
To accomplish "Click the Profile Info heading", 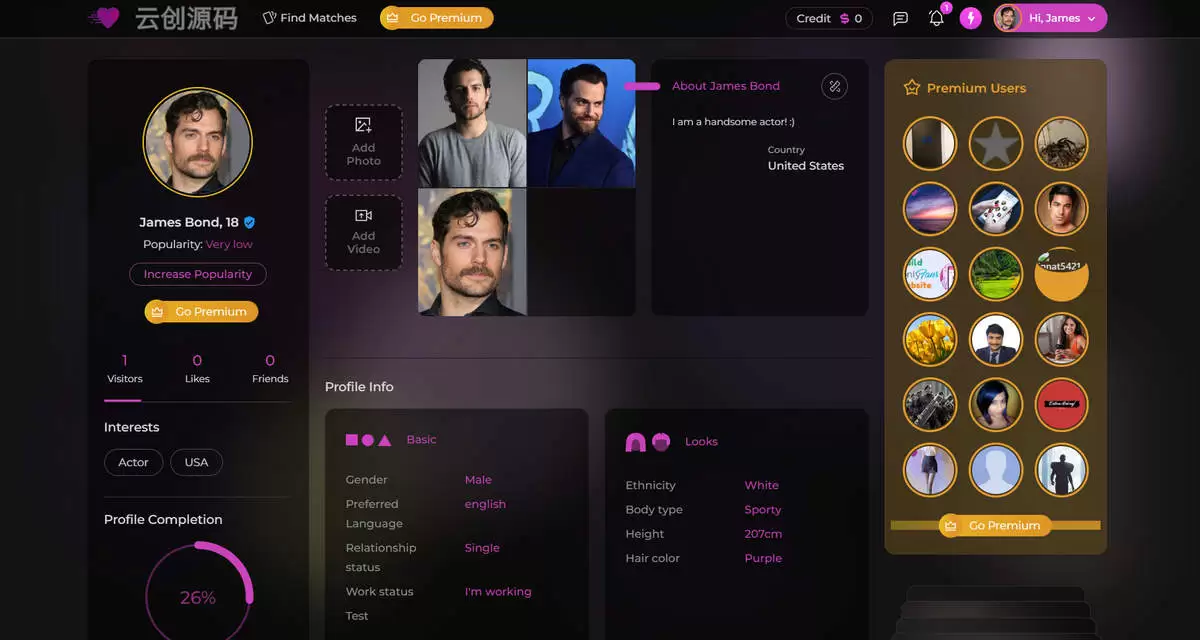I will click(359, 387).
